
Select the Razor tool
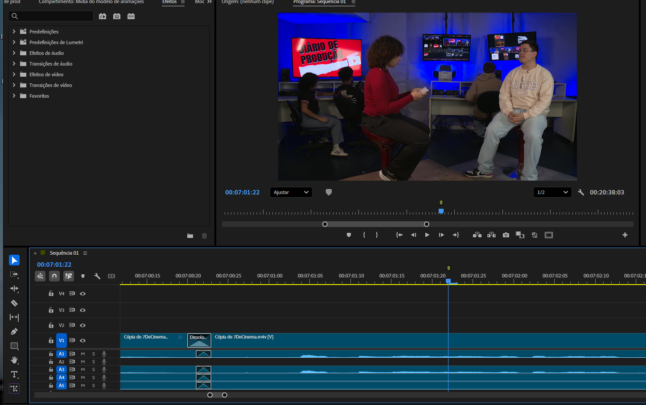(x=14, y=303)
